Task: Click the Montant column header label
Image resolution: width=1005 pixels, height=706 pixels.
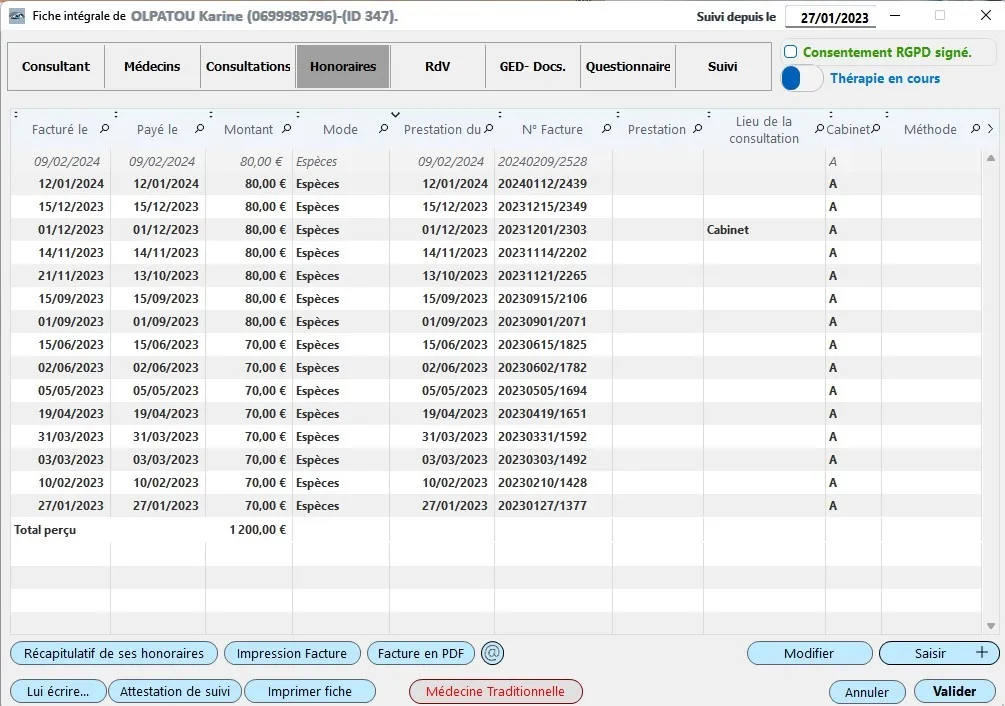Action: click(x=249, y=129)
